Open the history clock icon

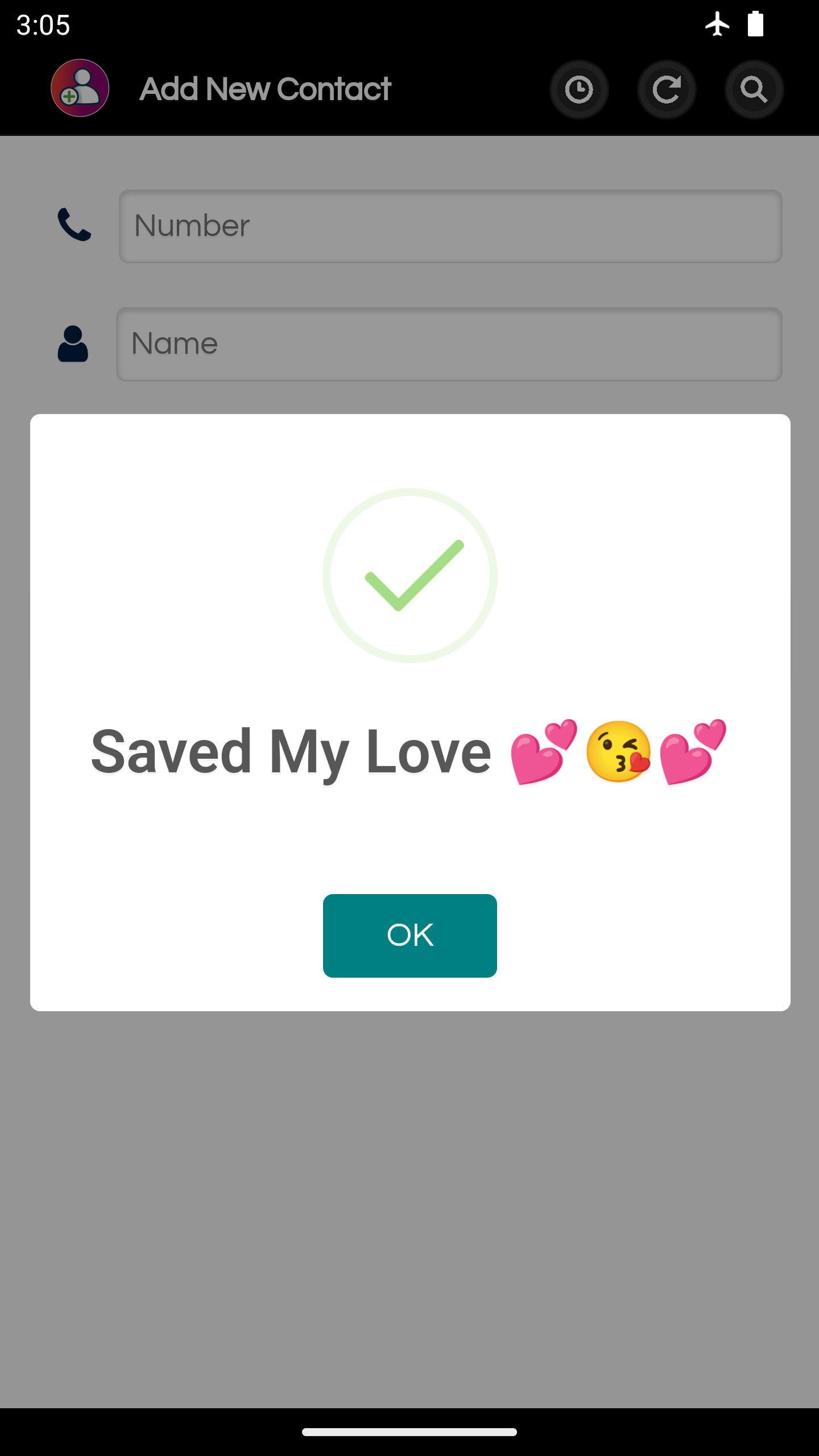point(579,89)
